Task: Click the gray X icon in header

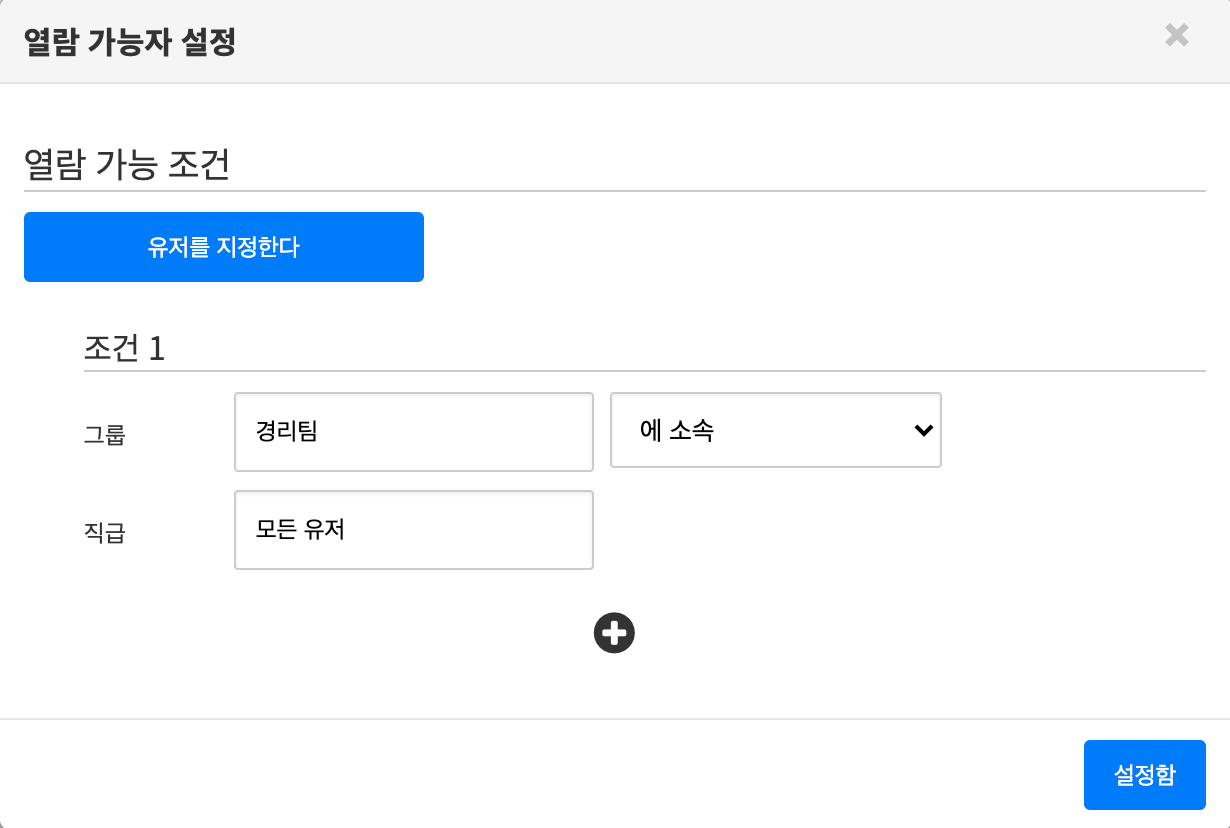Action: coord(1177,36)
